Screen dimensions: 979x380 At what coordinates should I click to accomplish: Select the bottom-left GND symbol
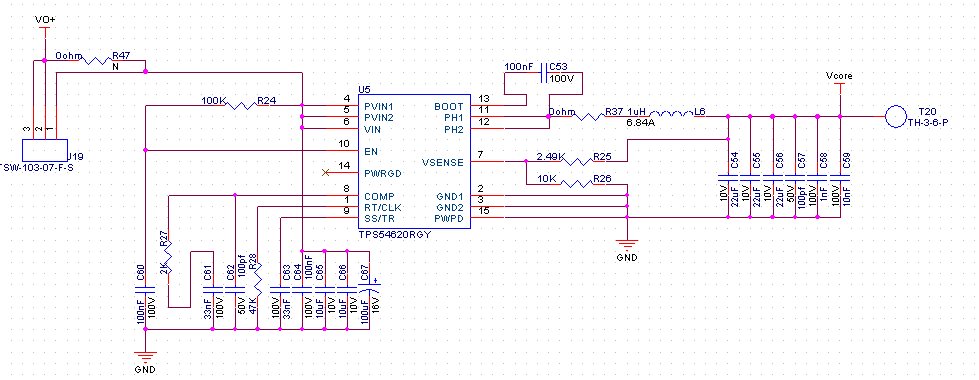click(145, 357)
